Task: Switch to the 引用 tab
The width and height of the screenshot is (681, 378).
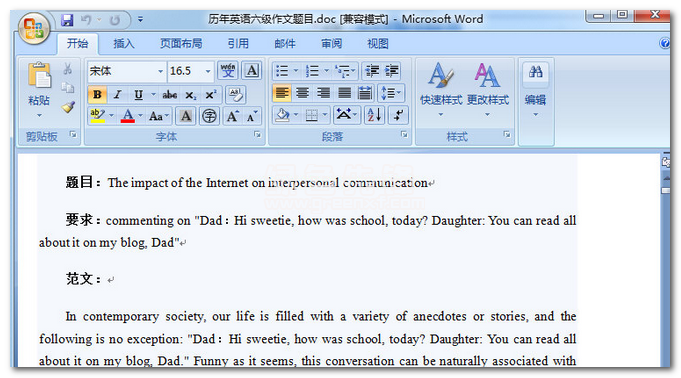Action: click(x=238, y=43)
